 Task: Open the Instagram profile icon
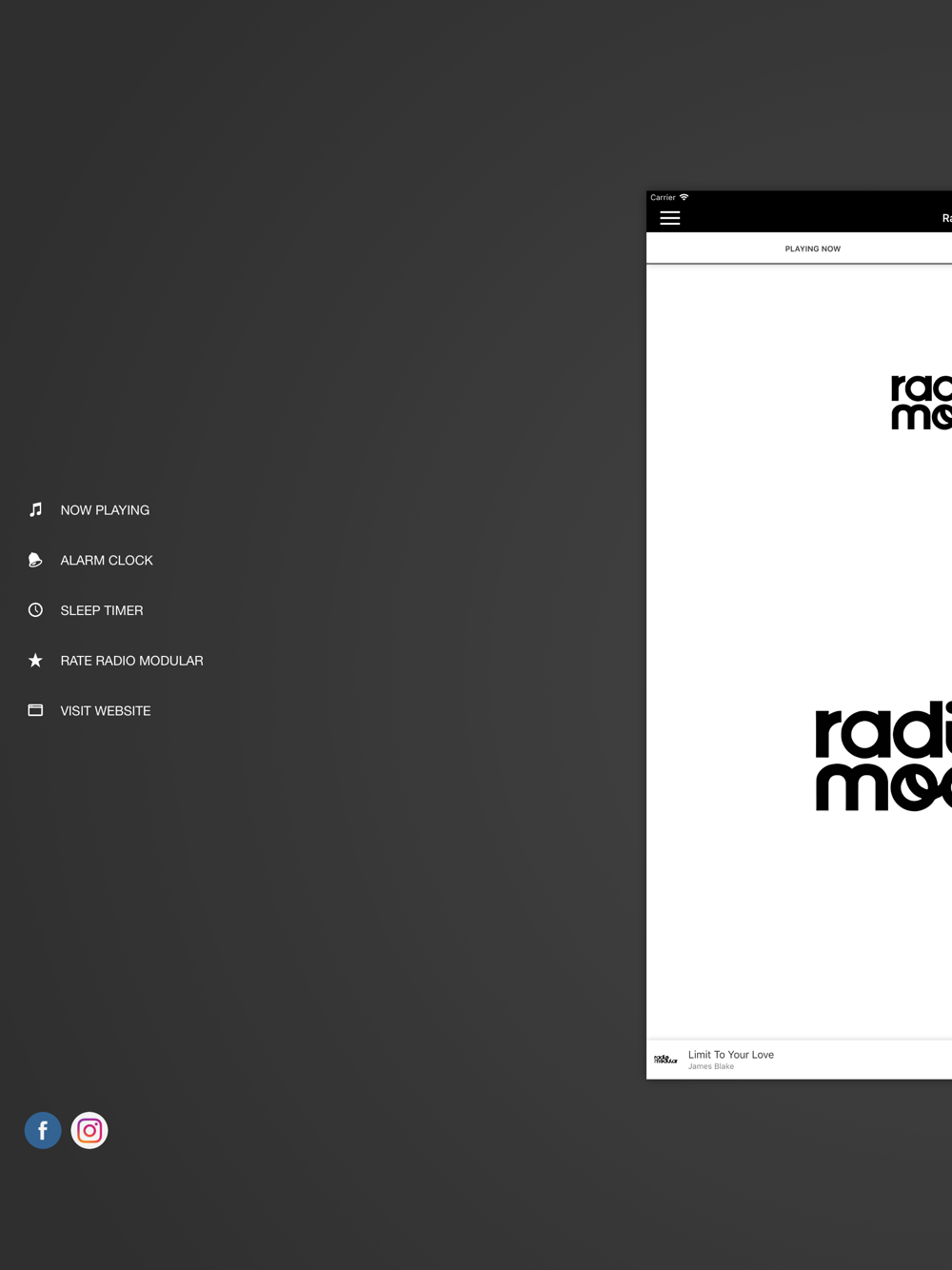tap(89, 1130)
